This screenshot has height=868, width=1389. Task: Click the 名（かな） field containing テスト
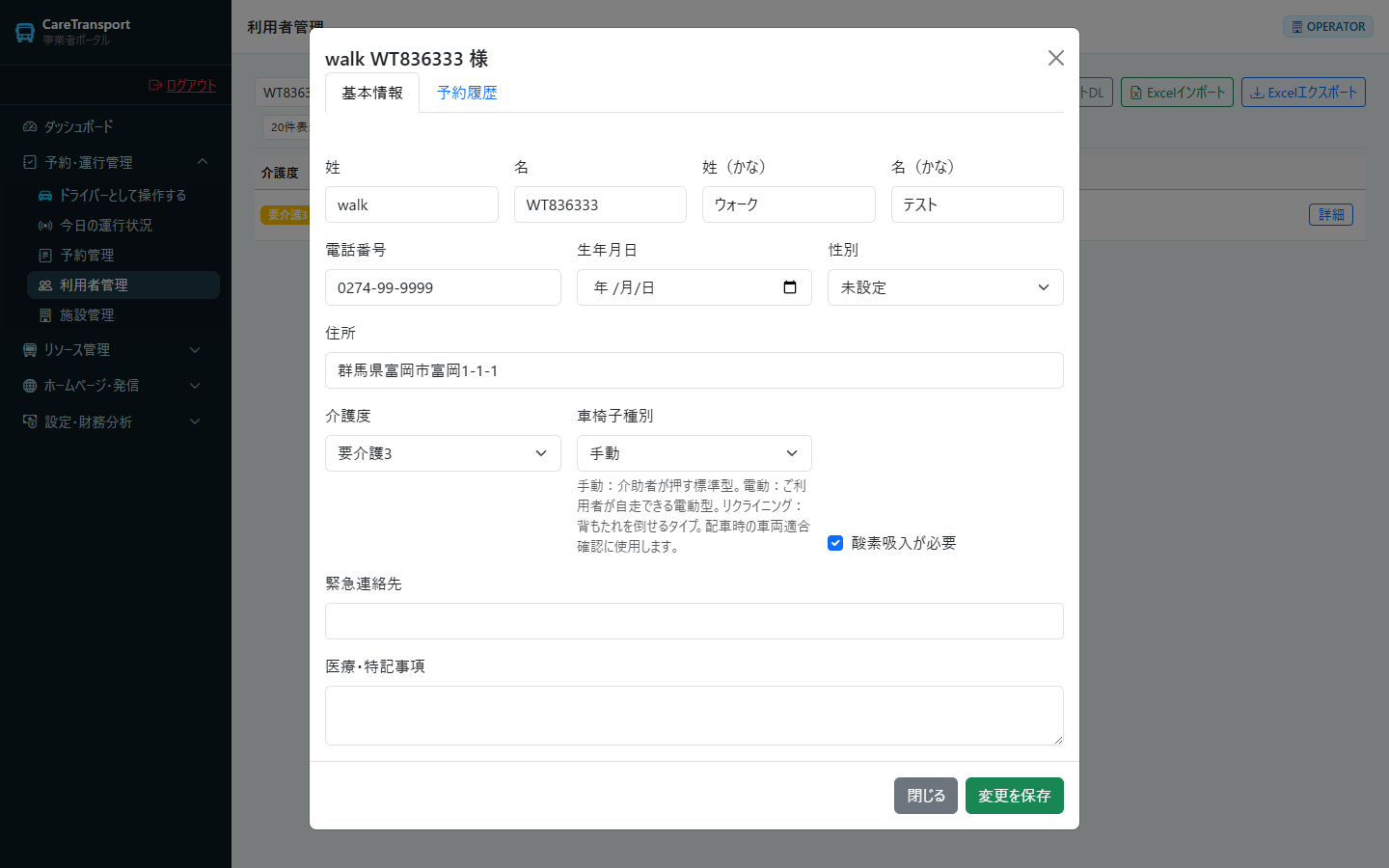point(977,204)
